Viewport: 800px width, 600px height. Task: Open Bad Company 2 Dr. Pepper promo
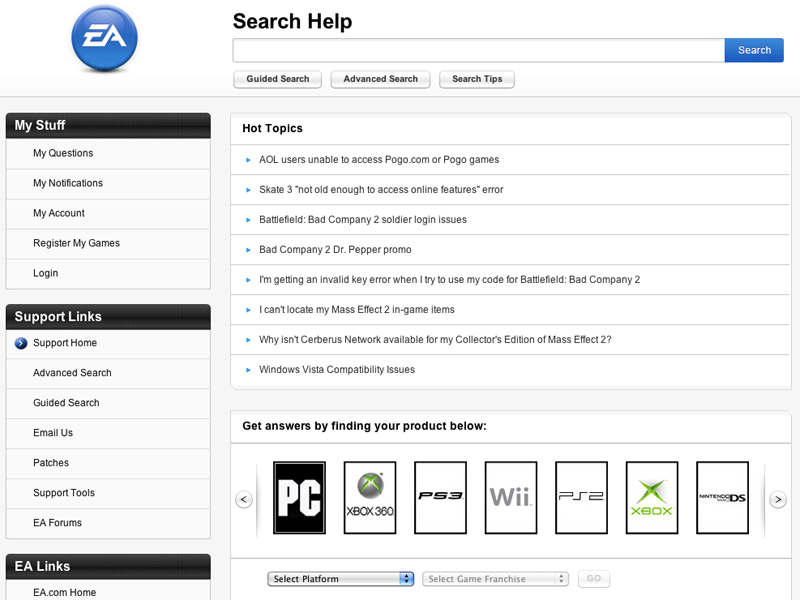(x=335, y=249)
